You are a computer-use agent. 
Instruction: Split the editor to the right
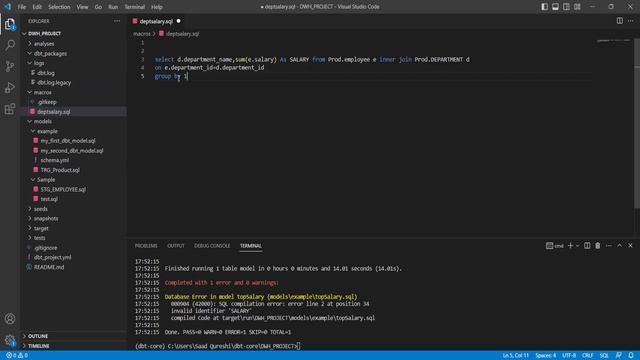pos(620,21)
